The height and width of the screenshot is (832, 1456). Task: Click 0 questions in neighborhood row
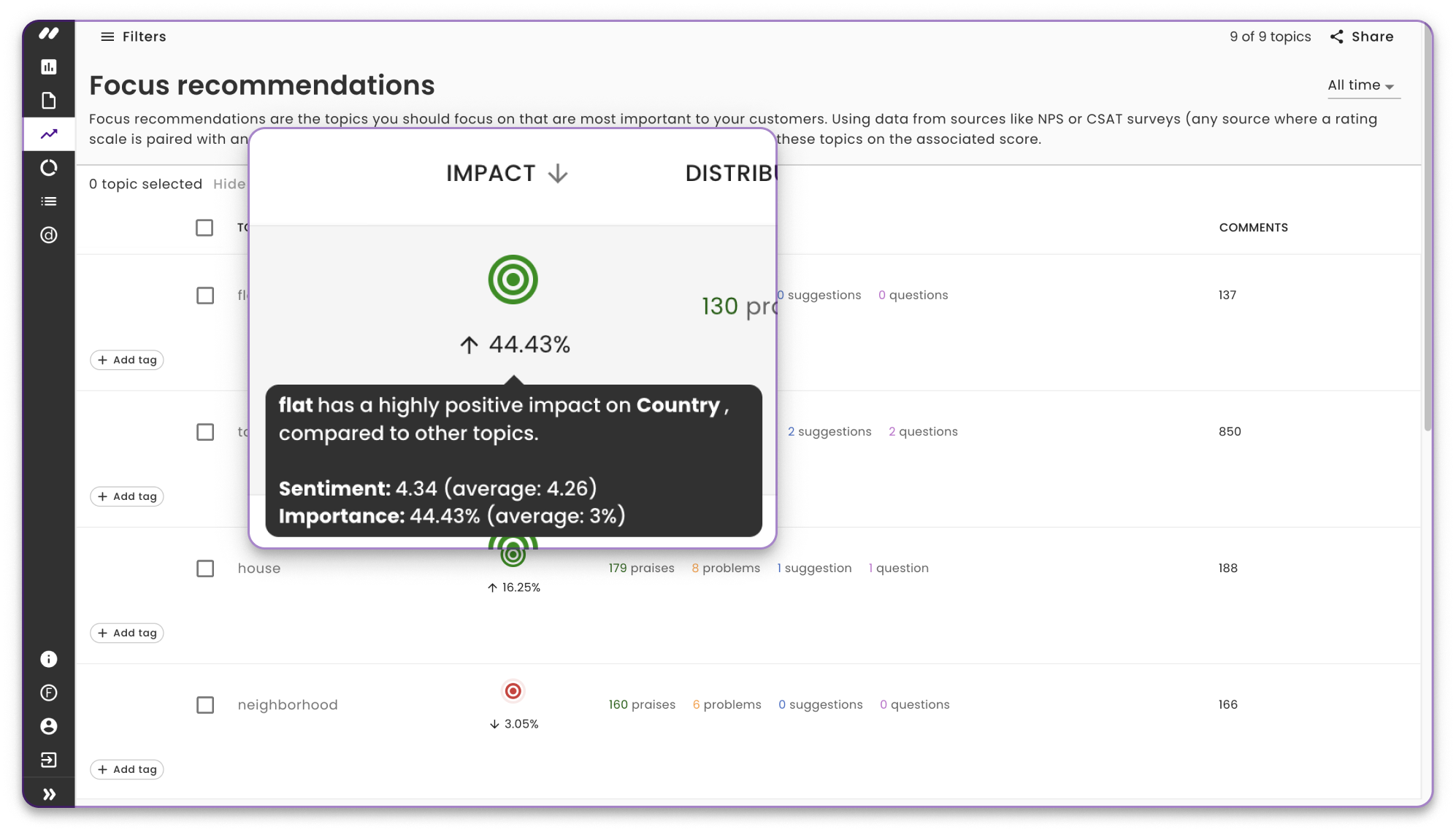(915, 705)
